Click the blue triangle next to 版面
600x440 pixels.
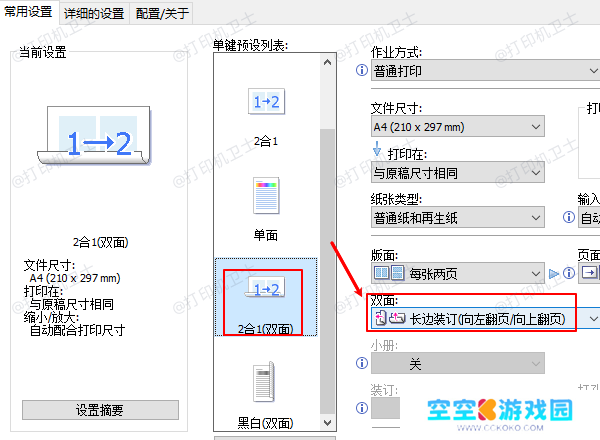(x=553, y=274)
